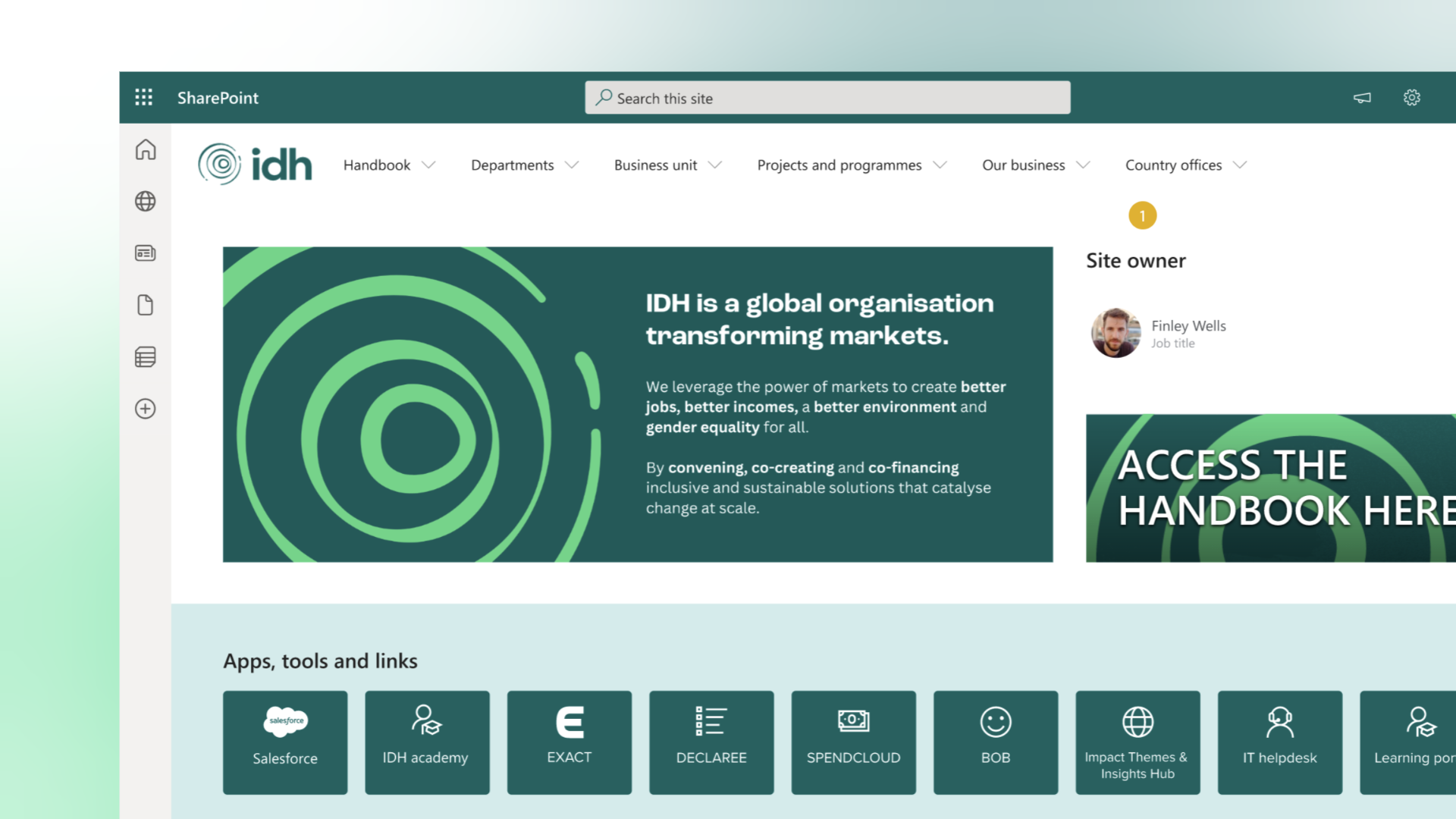Expand the Handbook menu chevron
Screen dimensions: 1456x819
[428, 165]
